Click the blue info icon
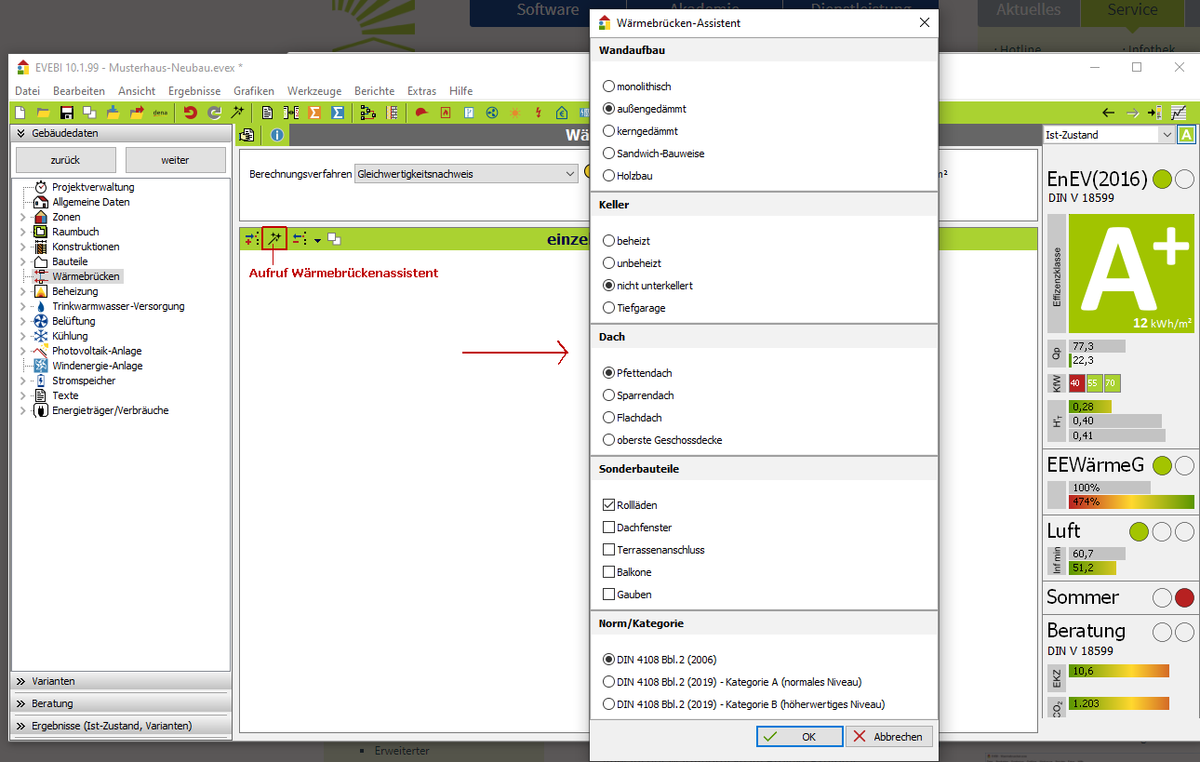Image resolution: width=1200 pixels, height=762 pixels. click(x=277, y=135)
